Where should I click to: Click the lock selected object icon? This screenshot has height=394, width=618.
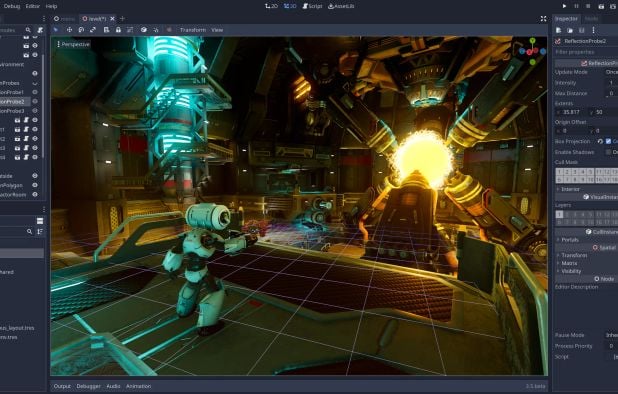pos(118,30)
